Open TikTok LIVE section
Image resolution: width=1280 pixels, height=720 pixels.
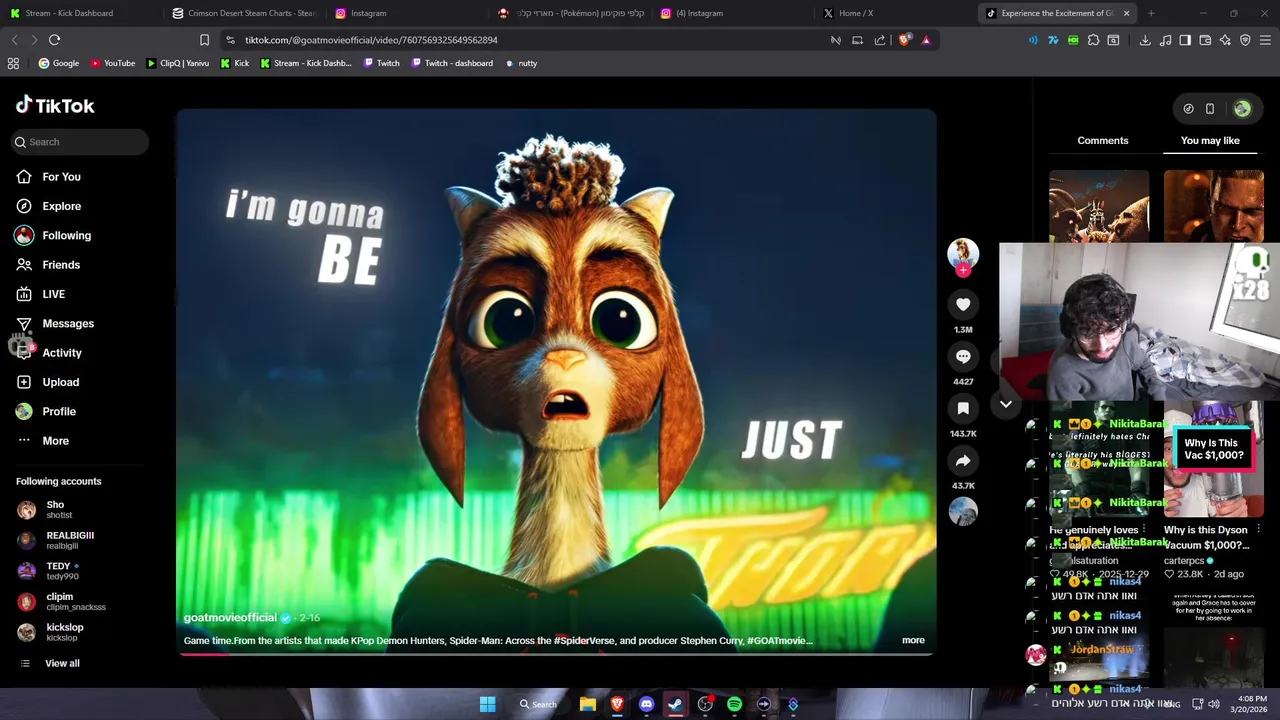click(53, 294)
